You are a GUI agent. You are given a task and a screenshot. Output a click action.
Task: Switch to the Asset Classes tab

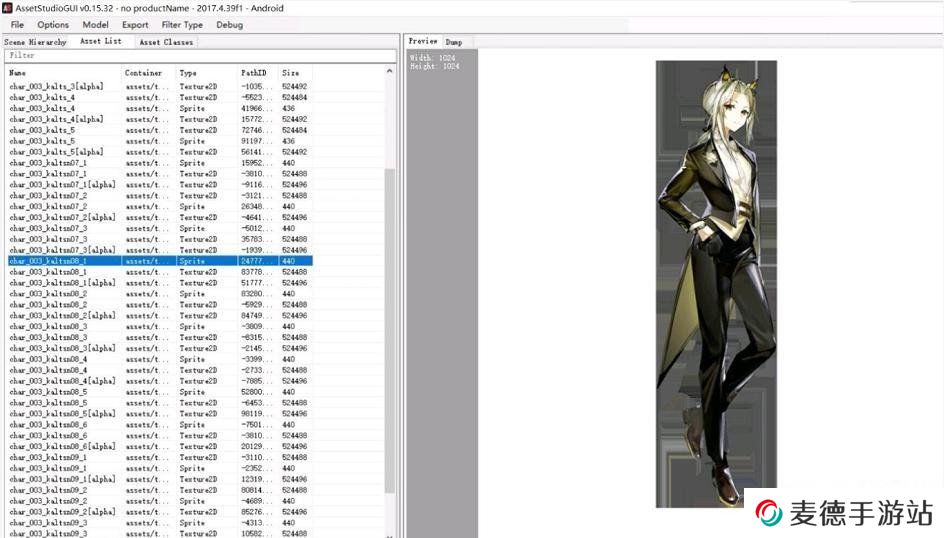166,42
